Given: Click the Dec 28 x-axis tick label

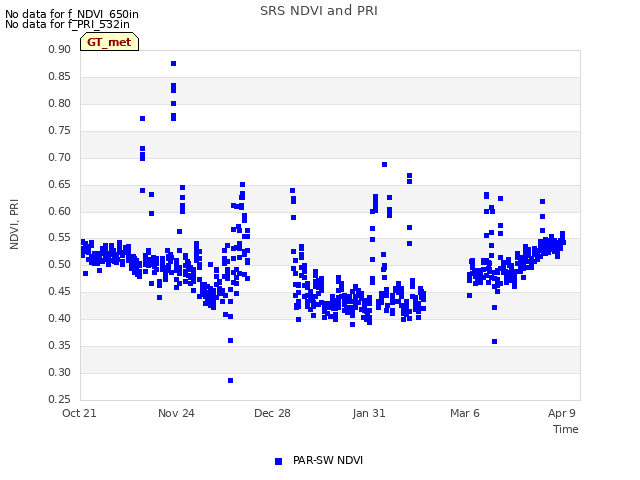Looking at the screenshot, I should coord(272,413).
